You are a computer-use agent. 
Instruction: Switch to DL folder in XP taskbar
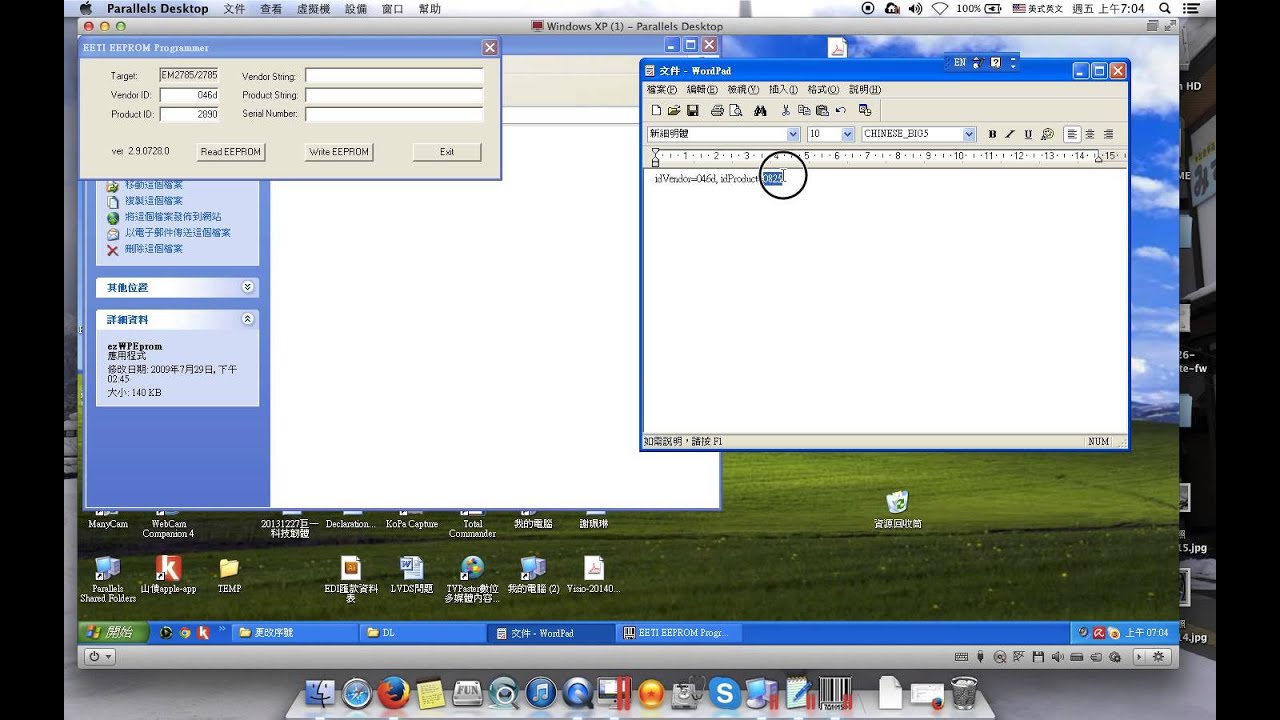[x=423, y=633]
